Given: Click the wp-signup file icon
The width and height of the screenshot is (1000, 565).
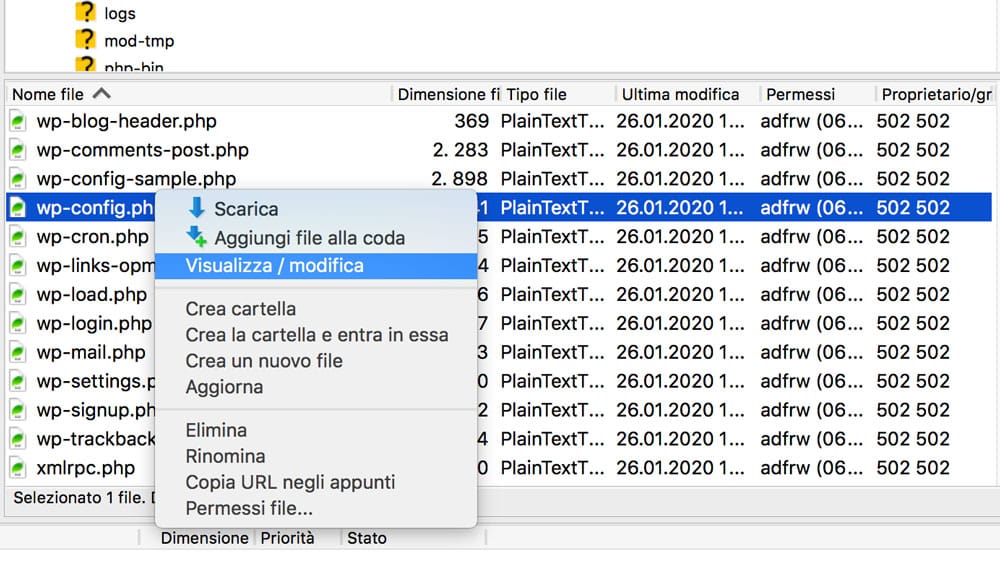Looking at the screenshot, I should pos(18,410).
